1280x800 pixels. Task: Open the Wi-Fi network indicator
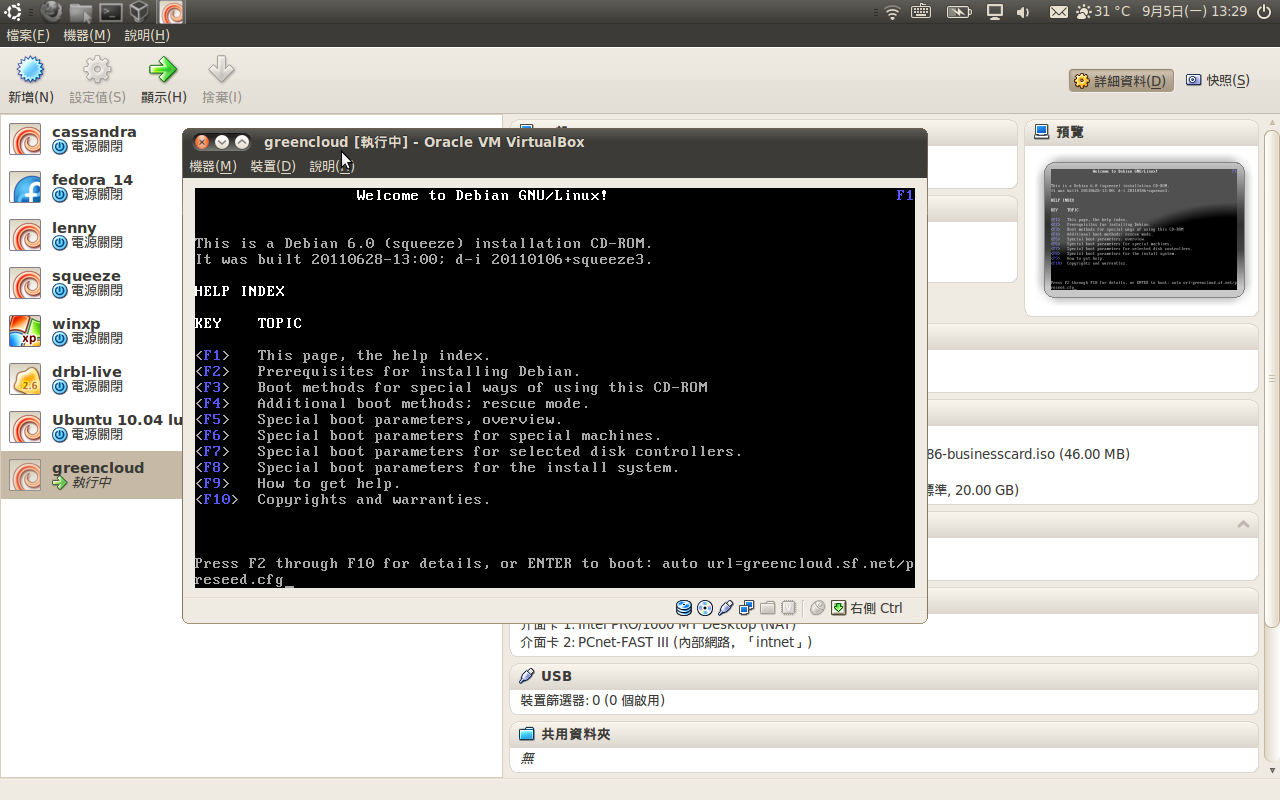point(892,12)
